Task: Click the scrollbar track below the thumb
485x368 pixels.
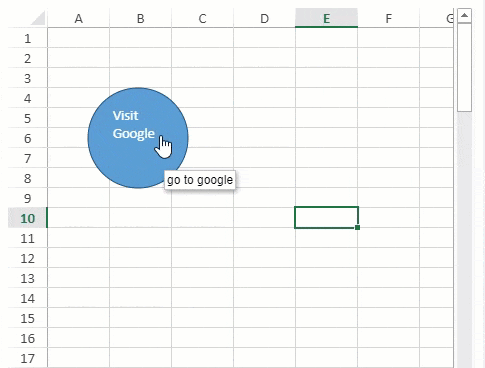Action: point(464,240)
